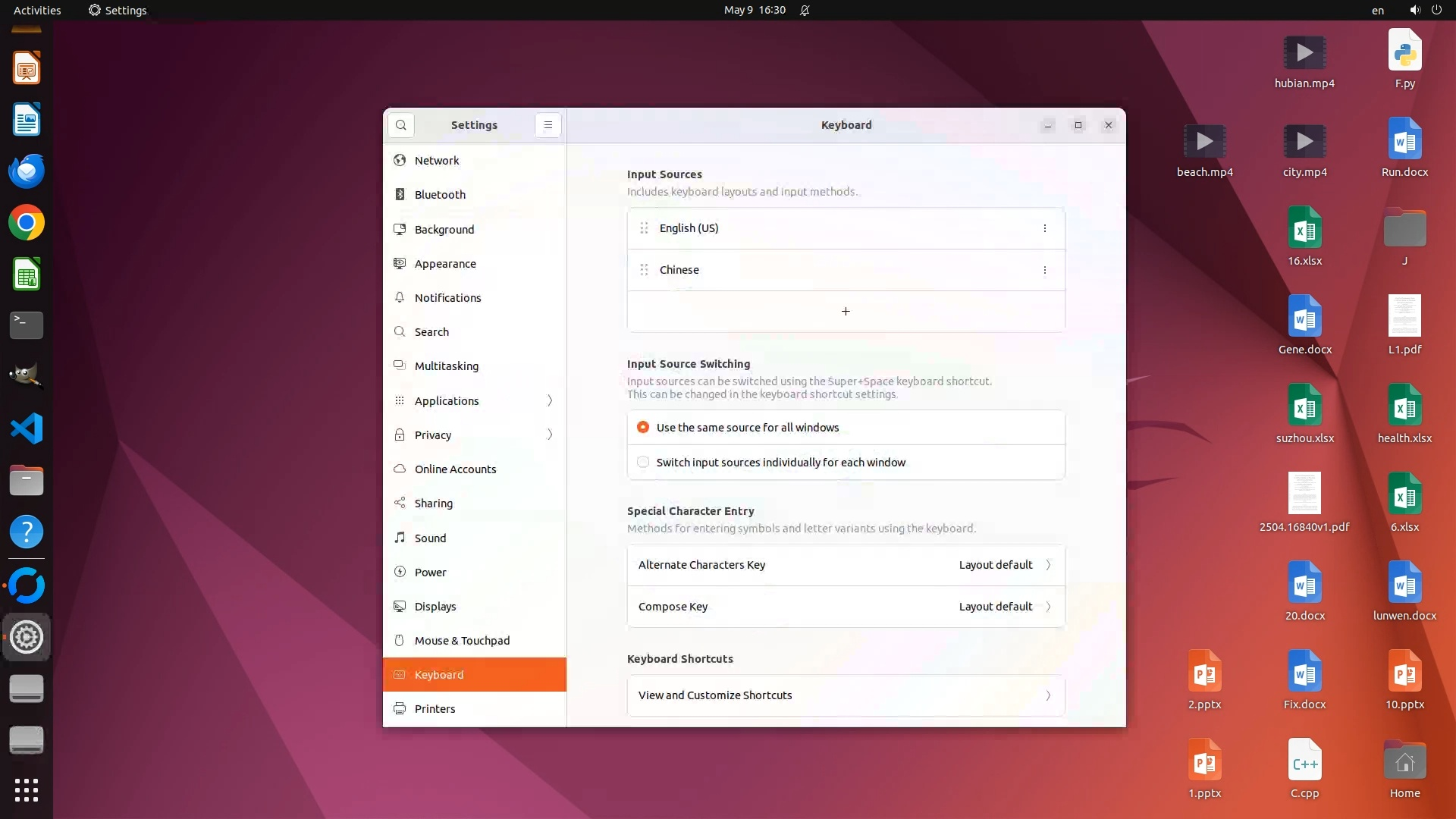1456x819 pixels.
Task: Click the plus to add input source
Action: pos(846,312)
